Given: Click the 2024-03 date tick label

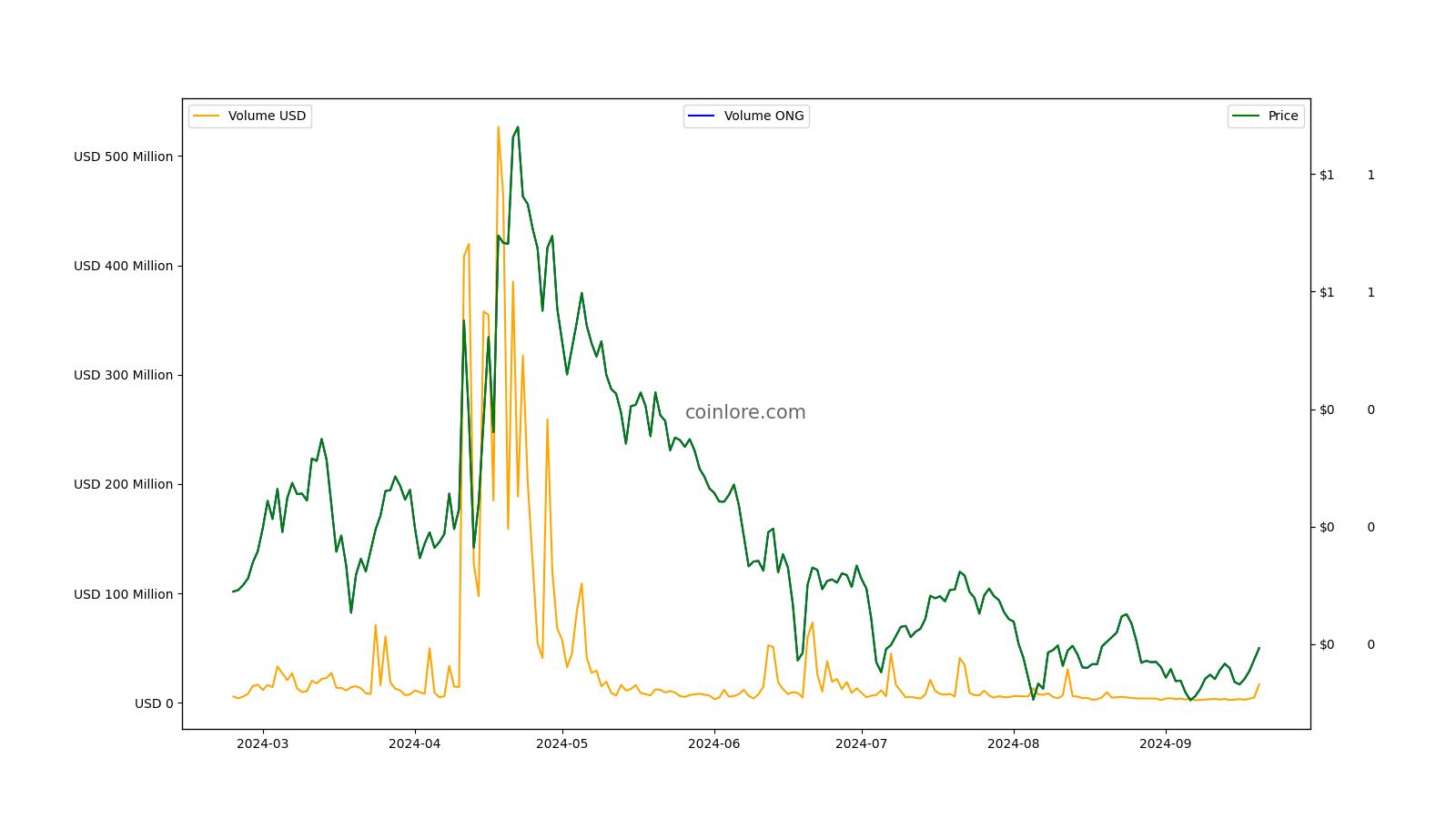Looking at the screenshot, I should (262, 743).
